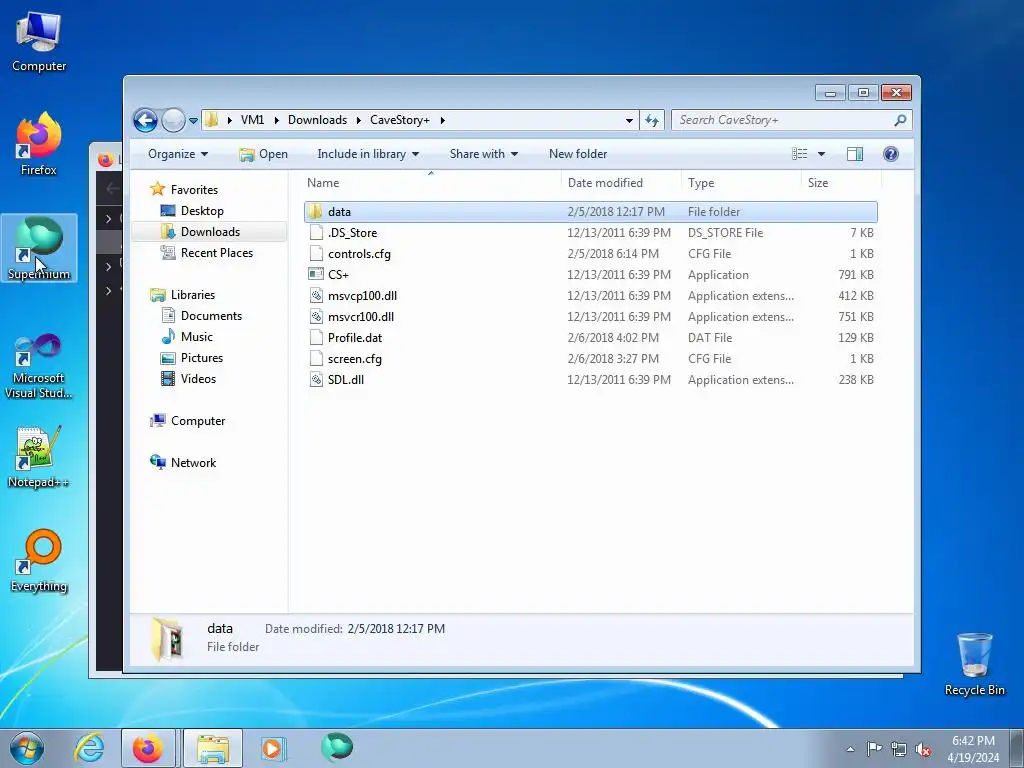Select the Everything desktop shortcut
The width and height of the screenshot is (1024, 768).
pyautogui.click(x=39, y=560)
